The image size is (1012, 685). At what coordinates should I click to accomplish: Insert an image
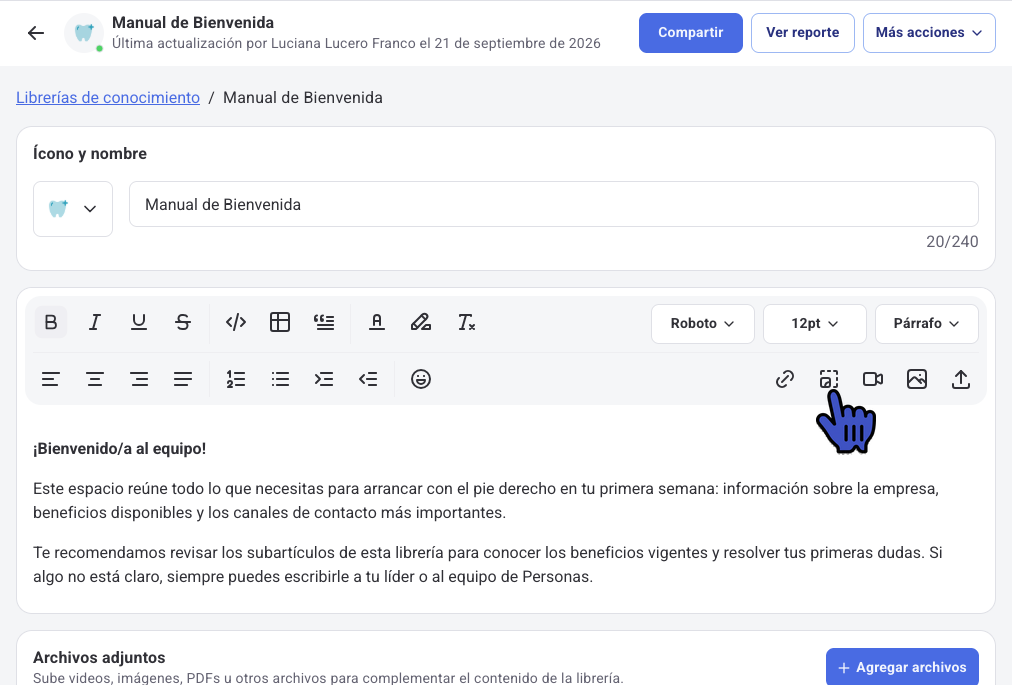[x=917, y=379]
